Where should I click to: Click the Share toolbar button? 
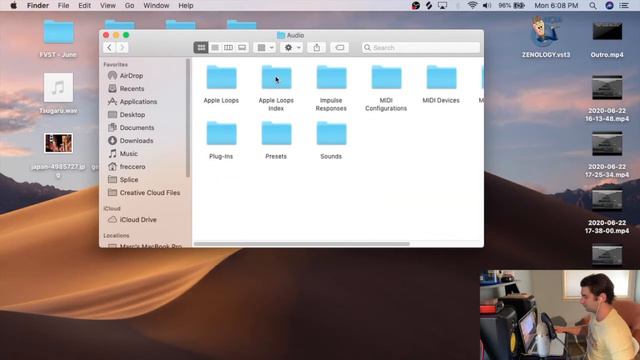317,48
